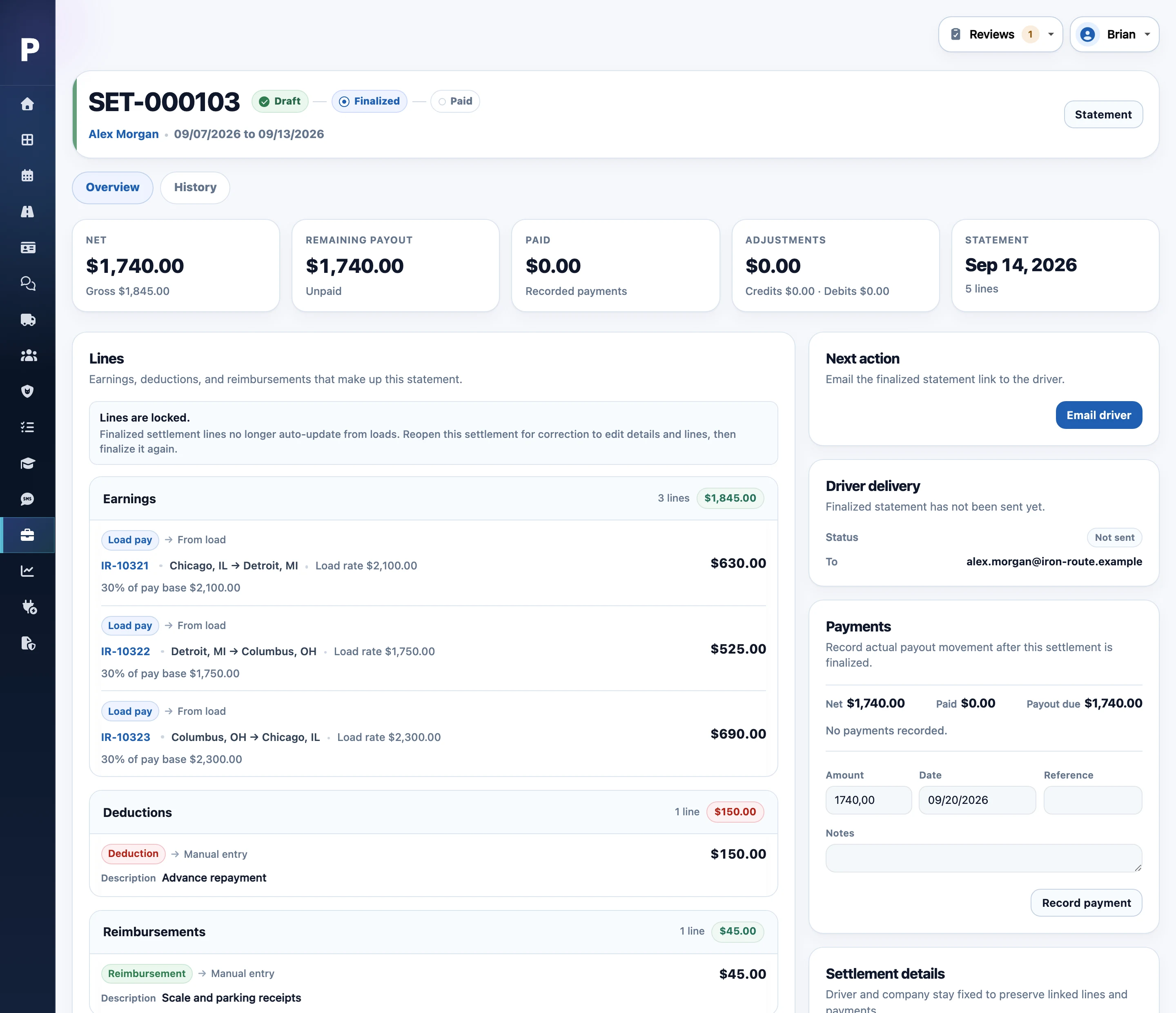Open the calendar icon in sidebar

click(27, 176)
